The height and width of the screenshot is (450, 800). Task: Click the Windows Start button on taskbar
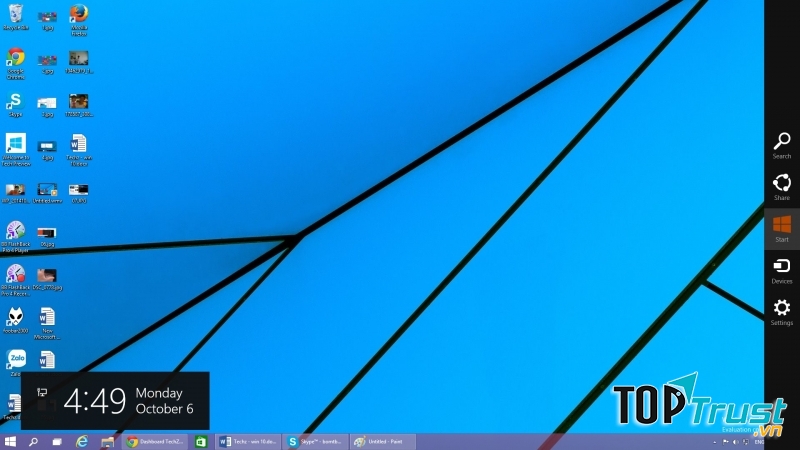(x=11, y=441)
